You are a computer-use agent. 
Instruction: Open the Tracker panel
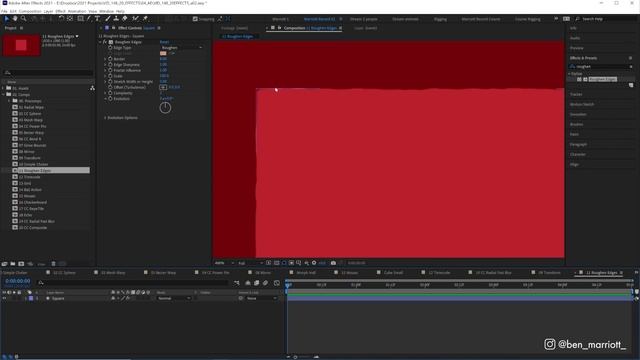[576, 94]
